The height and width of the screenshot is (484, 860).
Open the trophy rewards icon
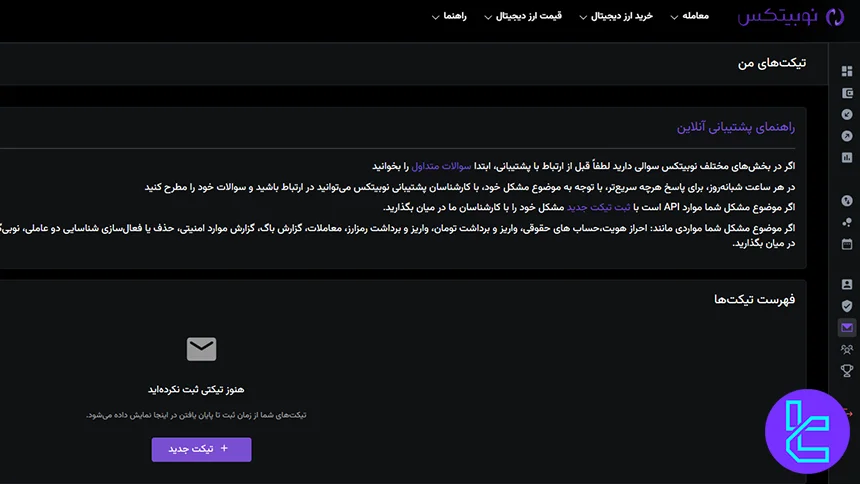pyautogui.click(x=847, y=371)
